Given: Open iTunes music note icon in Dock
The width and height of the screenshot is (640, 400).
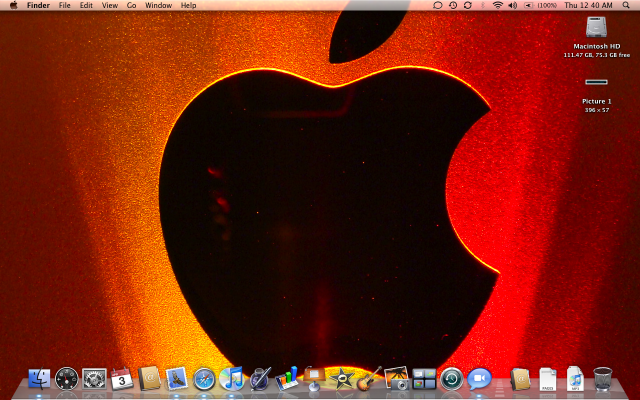Looking at the screenshot, I should point(231,379).
